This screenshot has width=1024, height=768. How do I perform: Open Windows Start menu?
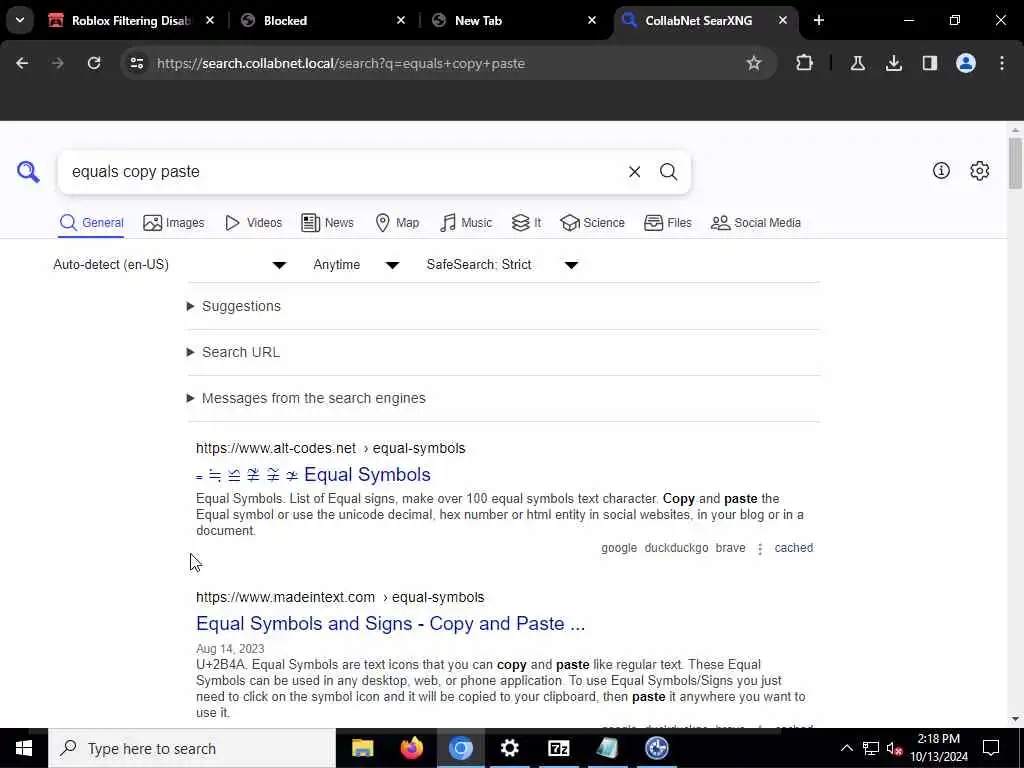24,748
